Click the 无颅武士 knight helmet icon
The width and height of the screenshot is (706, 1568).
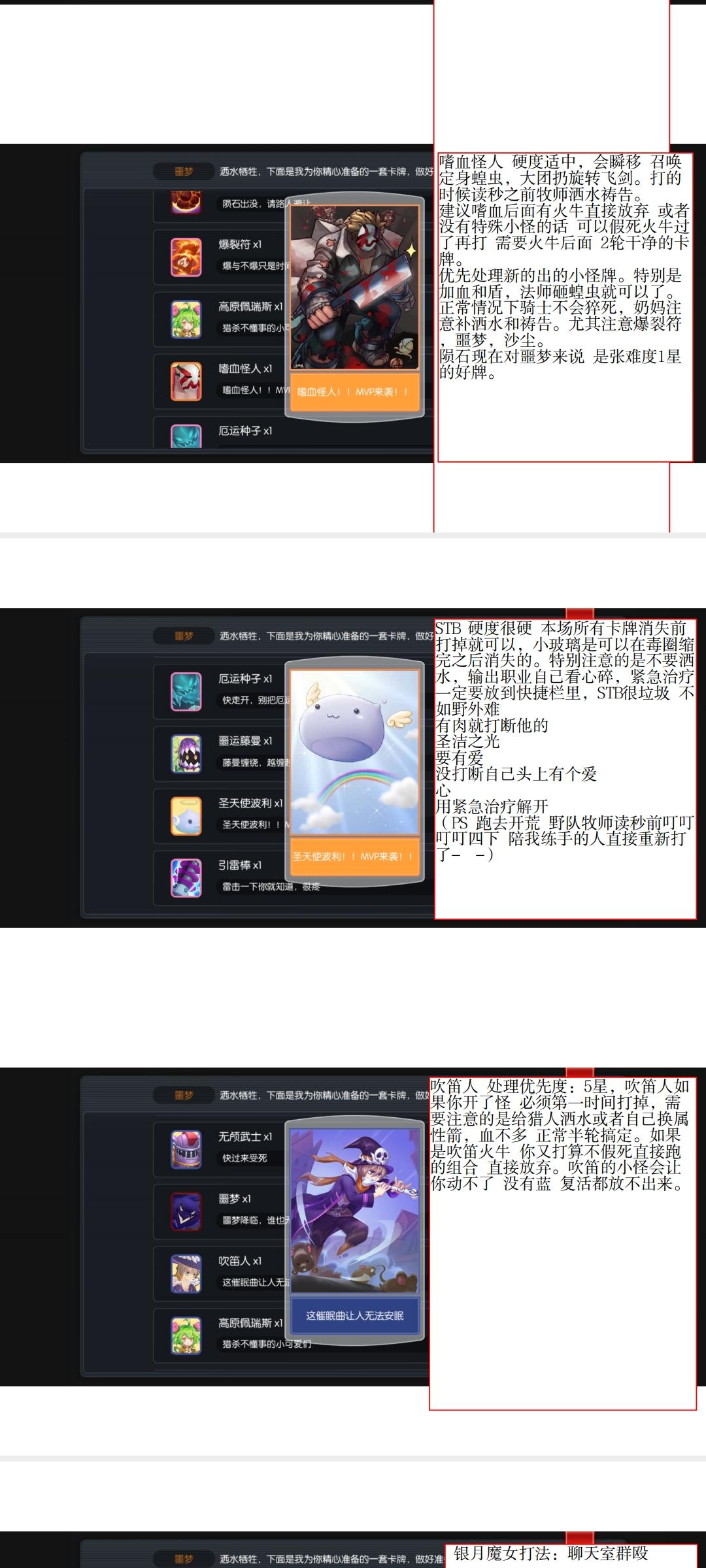tap(186, 1149)
